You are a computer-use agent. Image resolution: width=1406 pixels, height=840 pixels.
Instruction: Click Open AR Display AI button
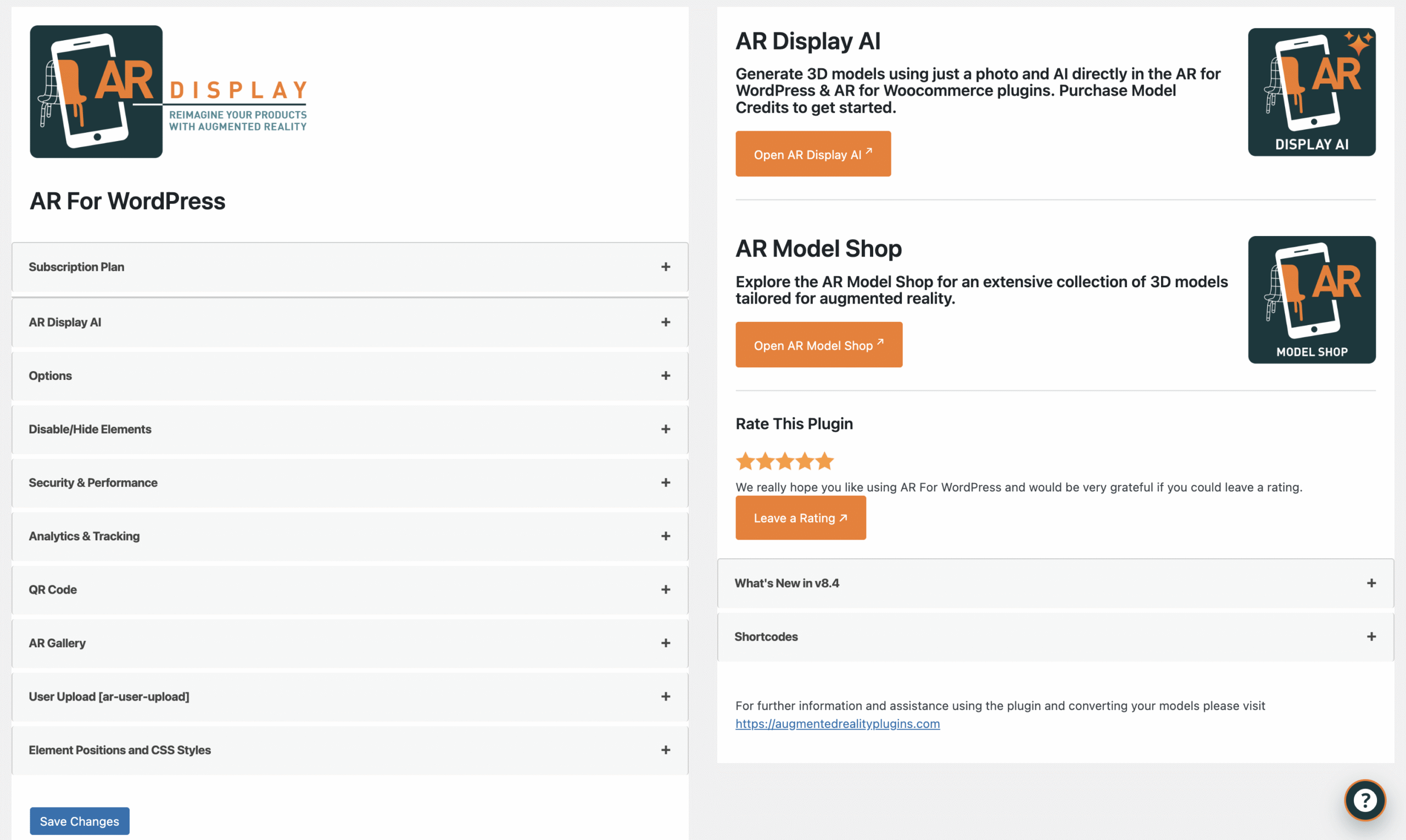pyautogui.click(x=813, y=154)
